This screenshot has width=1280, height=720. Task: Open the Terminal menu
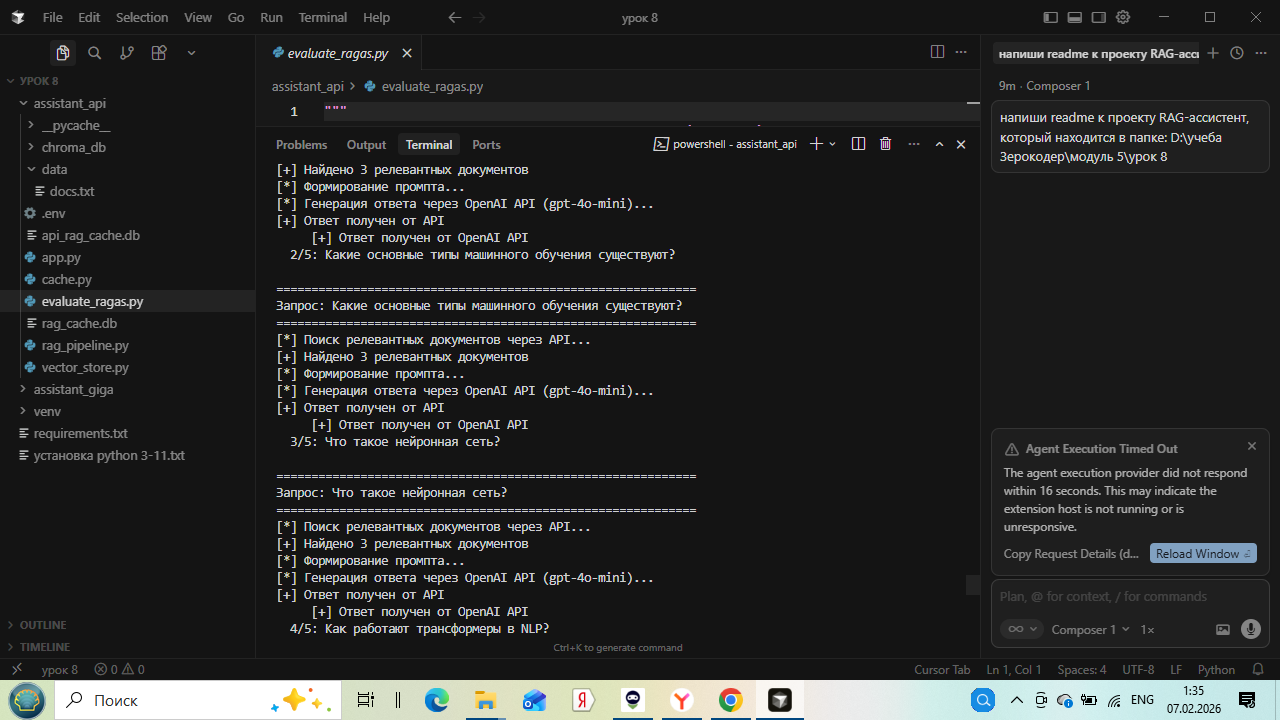tap(323, 17)
